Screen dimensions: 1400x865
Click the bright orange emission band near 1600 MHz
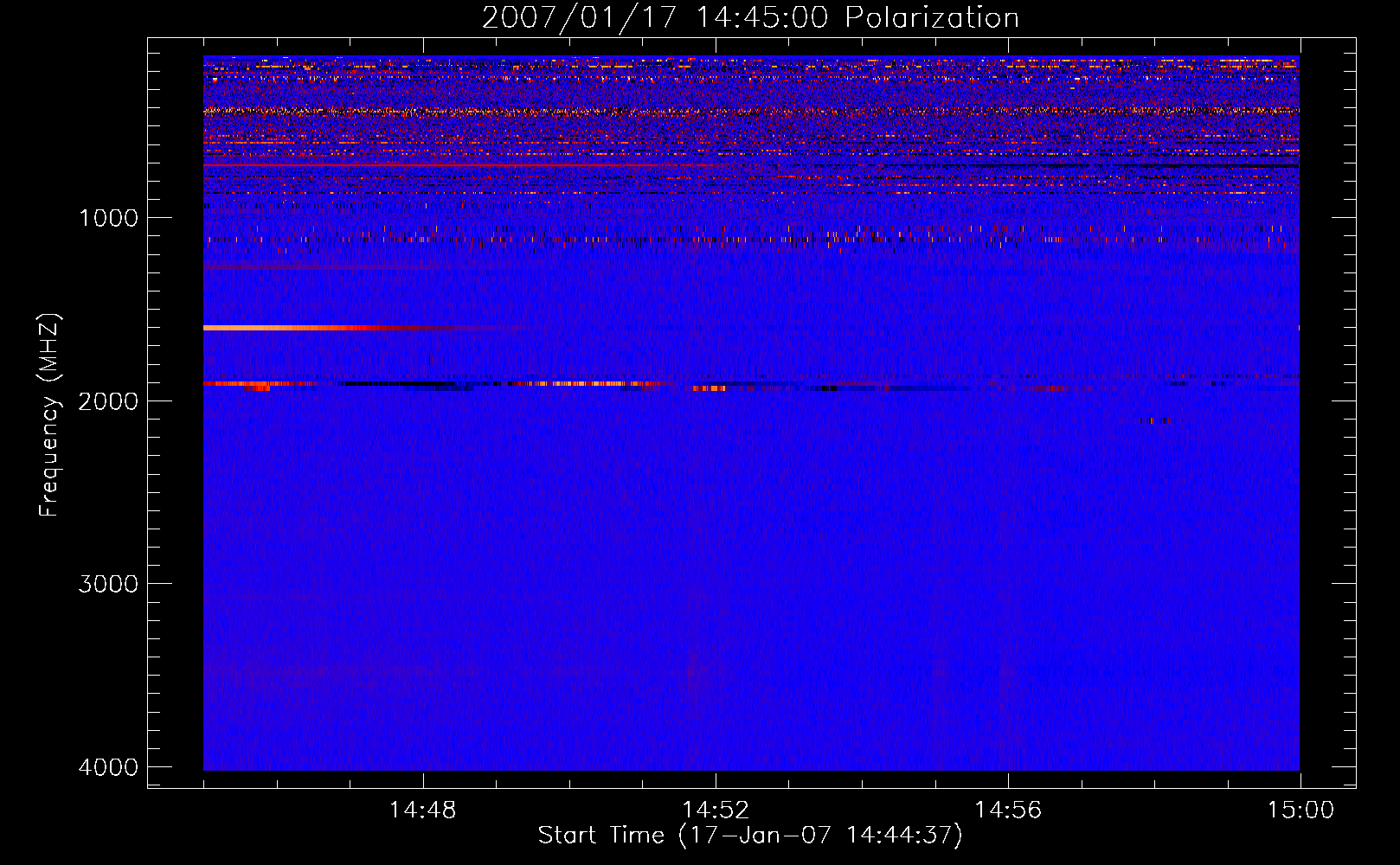(x=329, y=328)
